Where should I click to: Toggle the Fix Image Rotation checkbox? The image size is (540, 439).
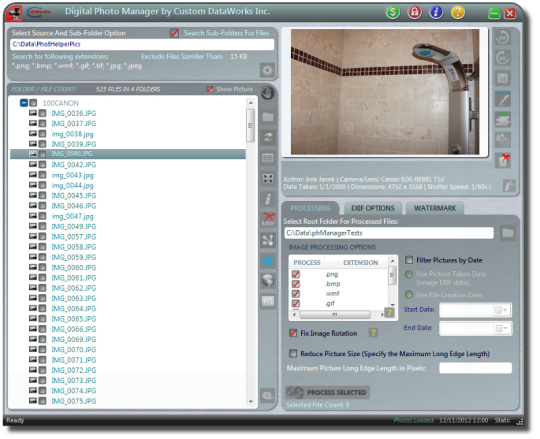click(293, 333)
